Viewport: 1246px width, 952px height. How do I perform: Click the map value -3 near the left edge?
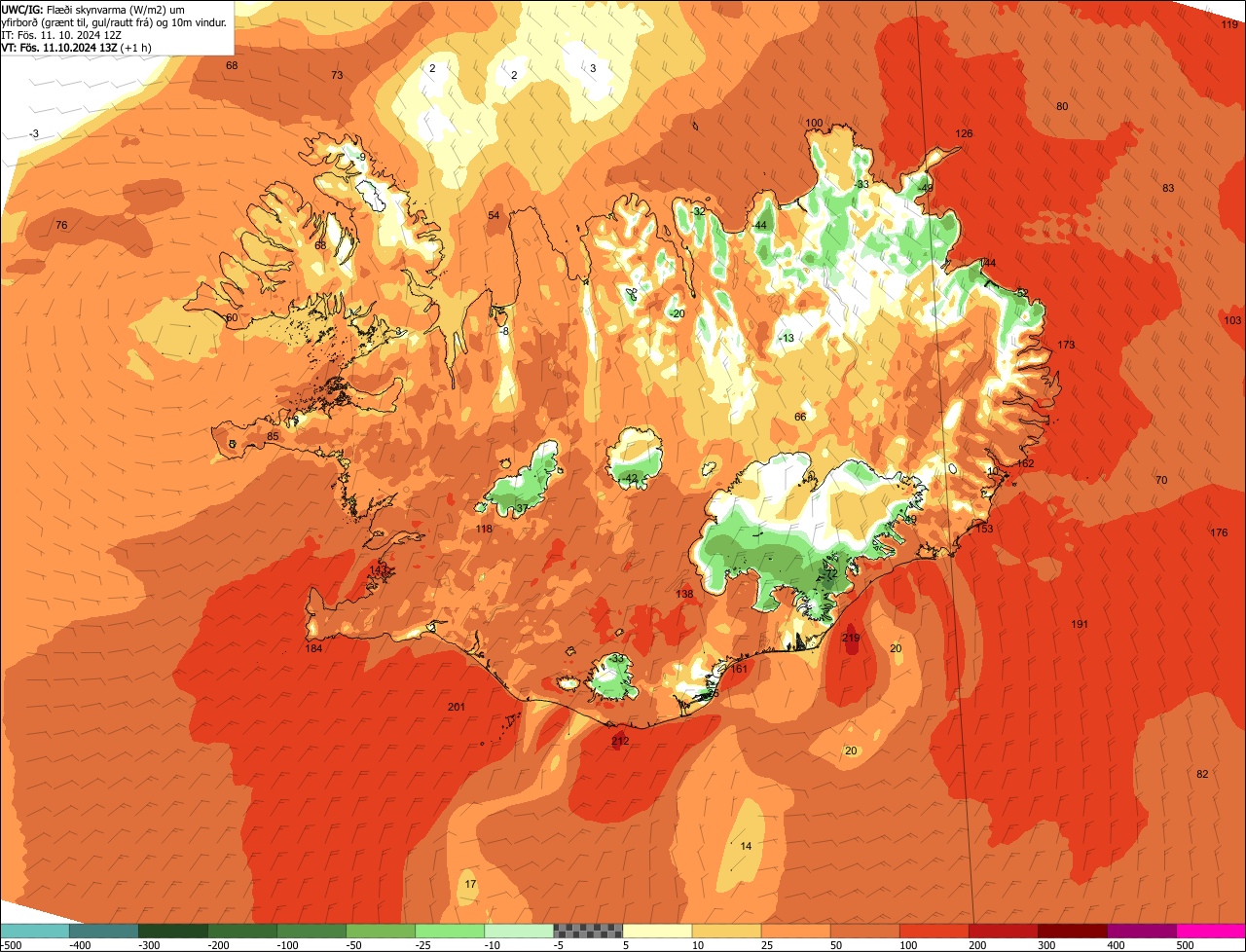(x=34, y=133)
